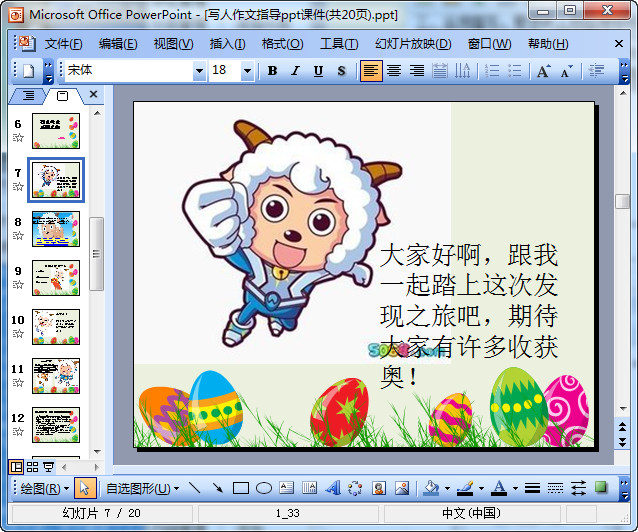Viewport: 638px width, 532px height.
Task: Select slide 10 thumbnail
Action: [56, 327]
